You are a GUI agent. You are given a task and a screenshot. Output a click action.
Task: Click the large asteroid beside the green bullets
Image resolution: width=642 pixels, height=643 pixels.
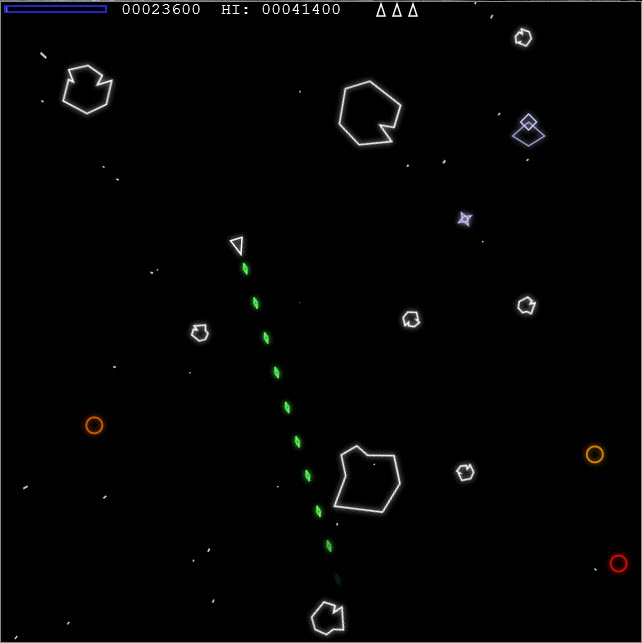[367, 479]
